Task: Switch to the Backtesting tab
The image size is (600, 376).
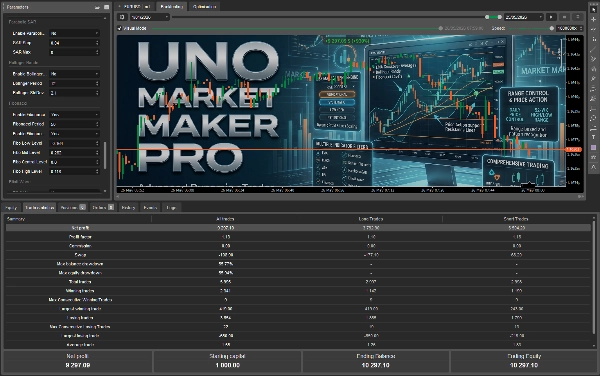Action: click(x=171, y=7)
